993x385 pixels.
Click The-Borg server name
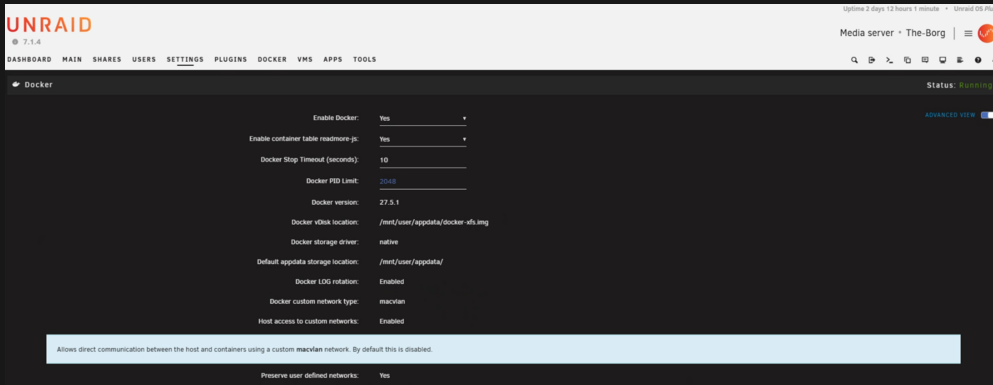click(x=925, y=33)
